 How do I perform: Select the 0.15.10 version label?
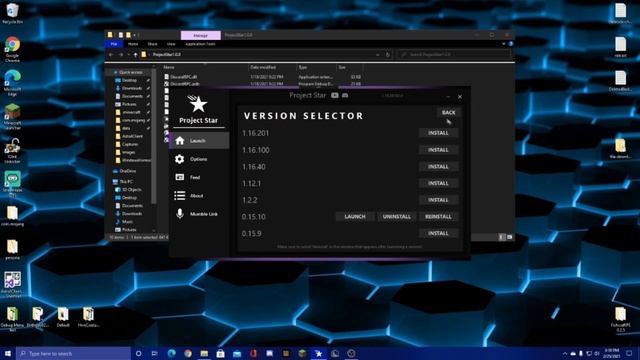pyautogui.click(x=253, y=217)
